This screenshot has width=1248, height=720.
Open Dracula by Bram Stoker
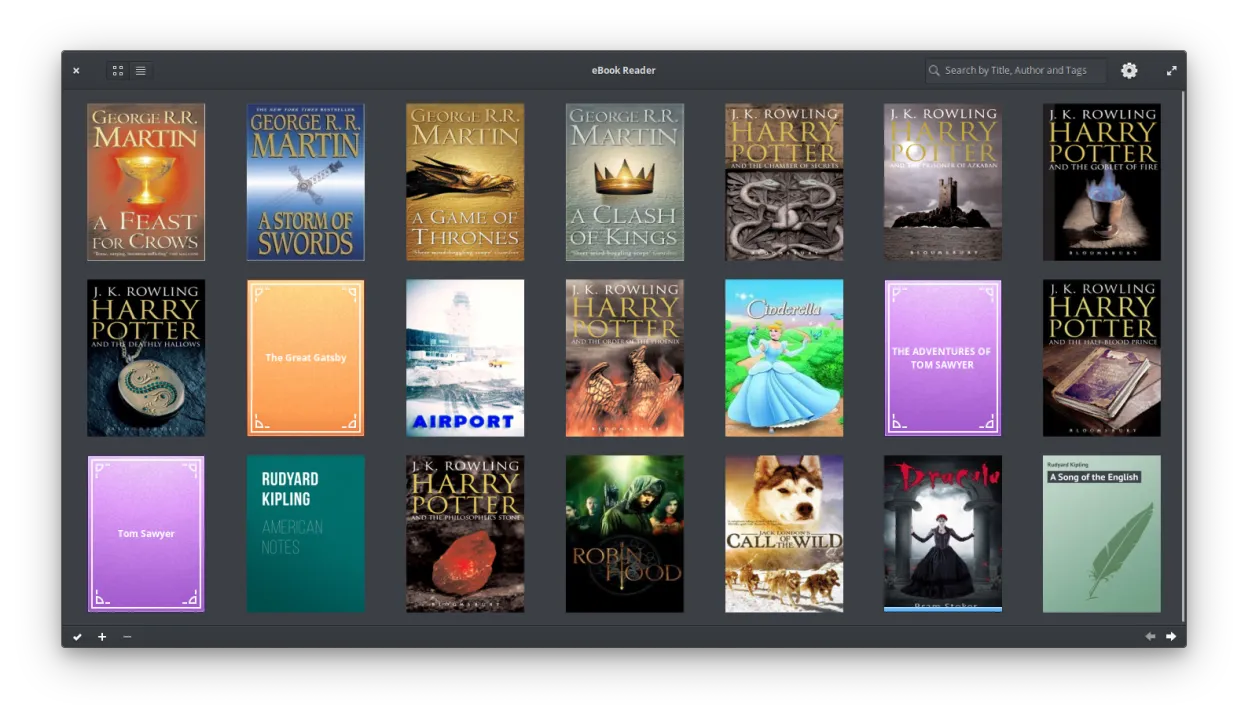tap(942, 533)
